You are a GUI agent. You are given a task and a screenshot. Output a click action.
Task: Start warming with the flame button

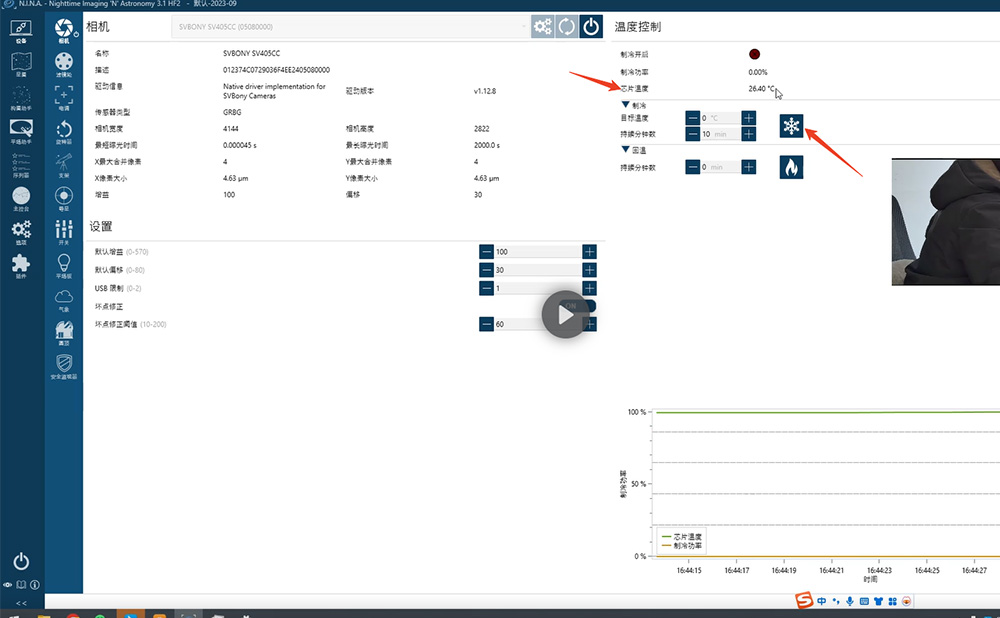click(x=792, y=167)
